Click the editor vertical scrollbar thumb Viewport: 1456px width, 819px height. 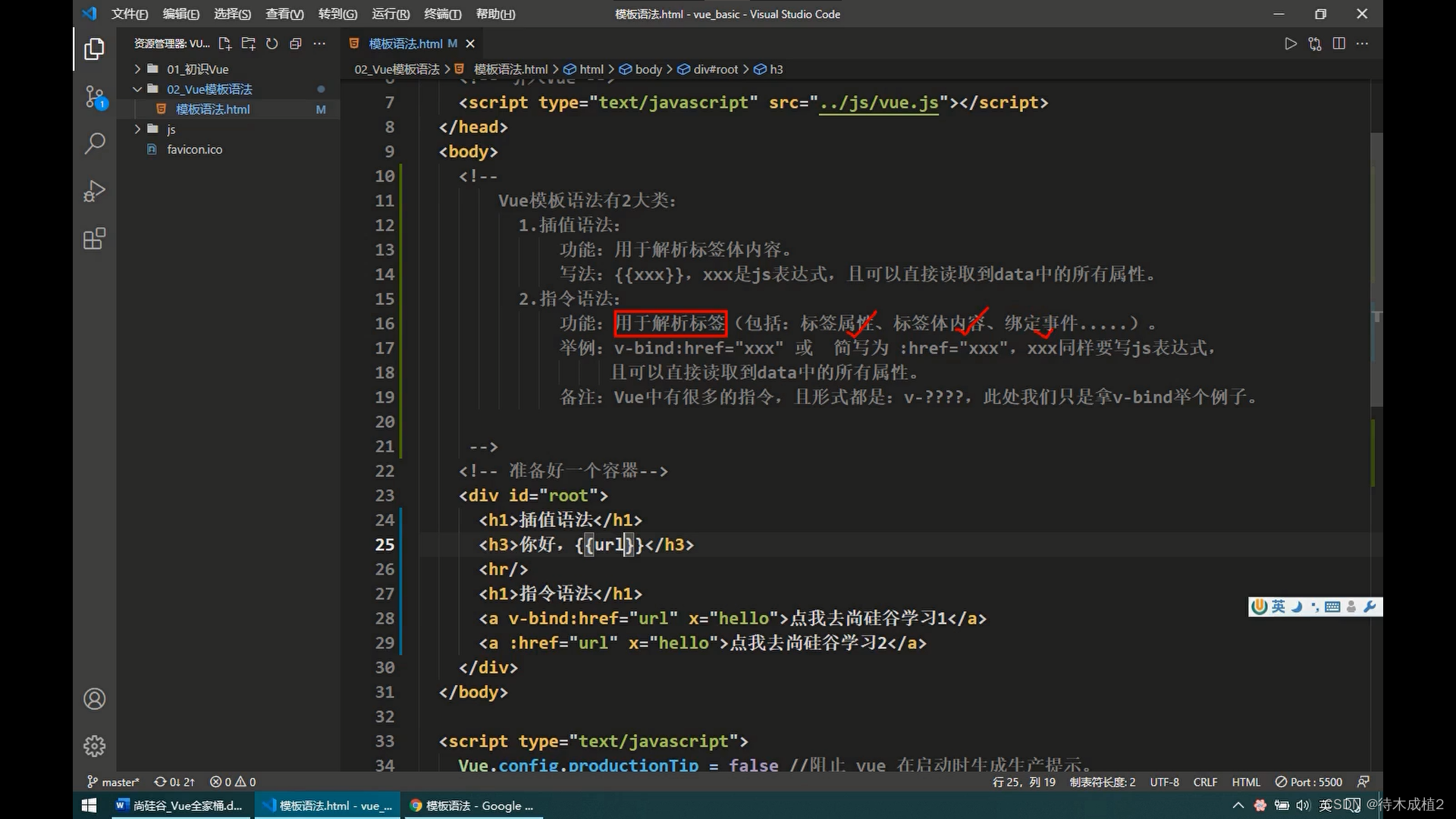[1376, 269]
